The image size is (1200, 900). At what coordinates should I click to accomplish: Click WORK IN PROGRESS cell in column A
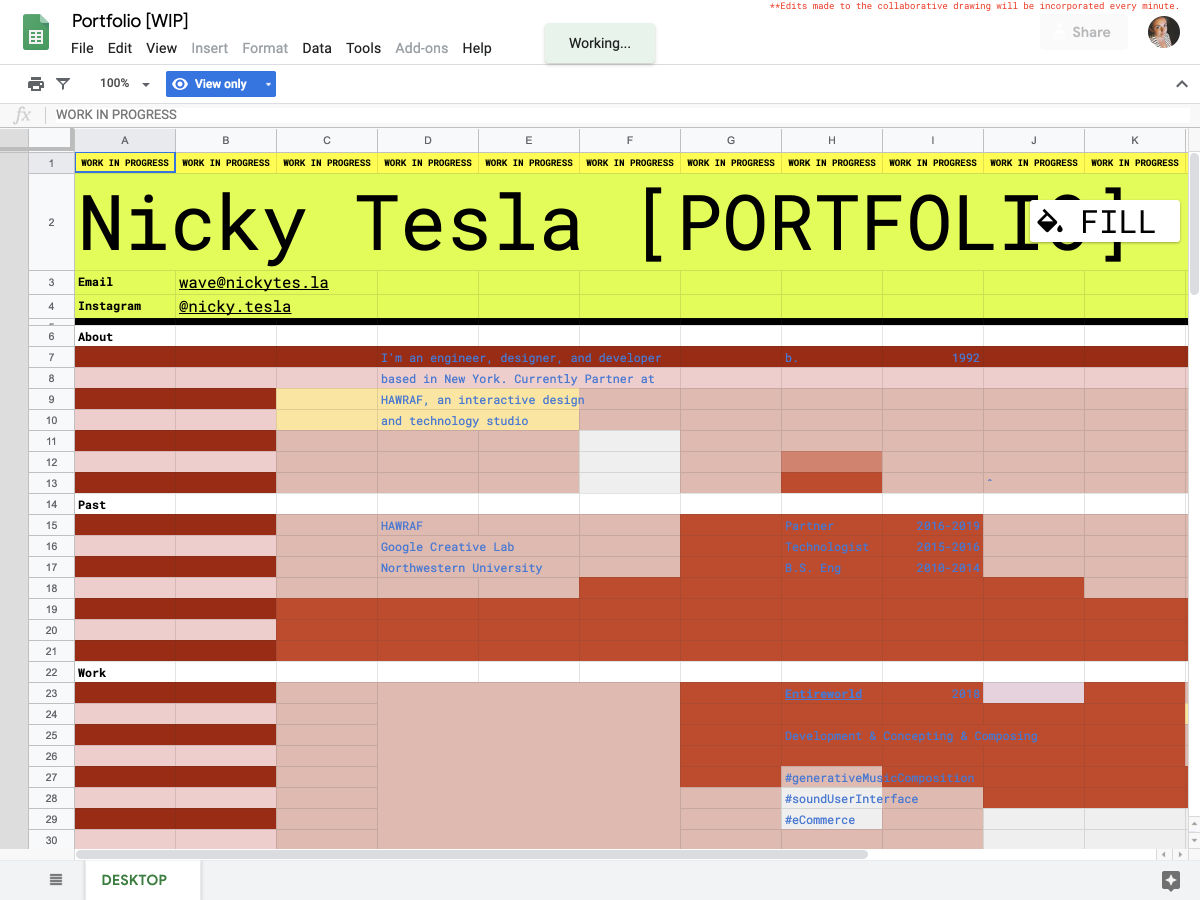[x=125, y=162]
